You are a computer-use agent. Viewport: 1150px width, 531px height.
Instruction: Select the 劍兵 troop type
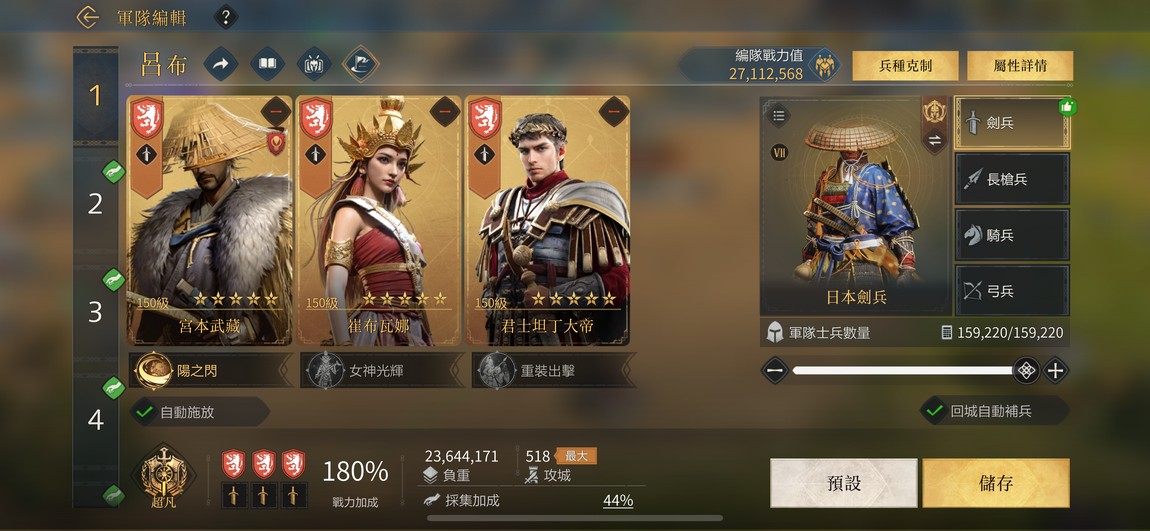pyautogui.click(x=1011, y=123)
